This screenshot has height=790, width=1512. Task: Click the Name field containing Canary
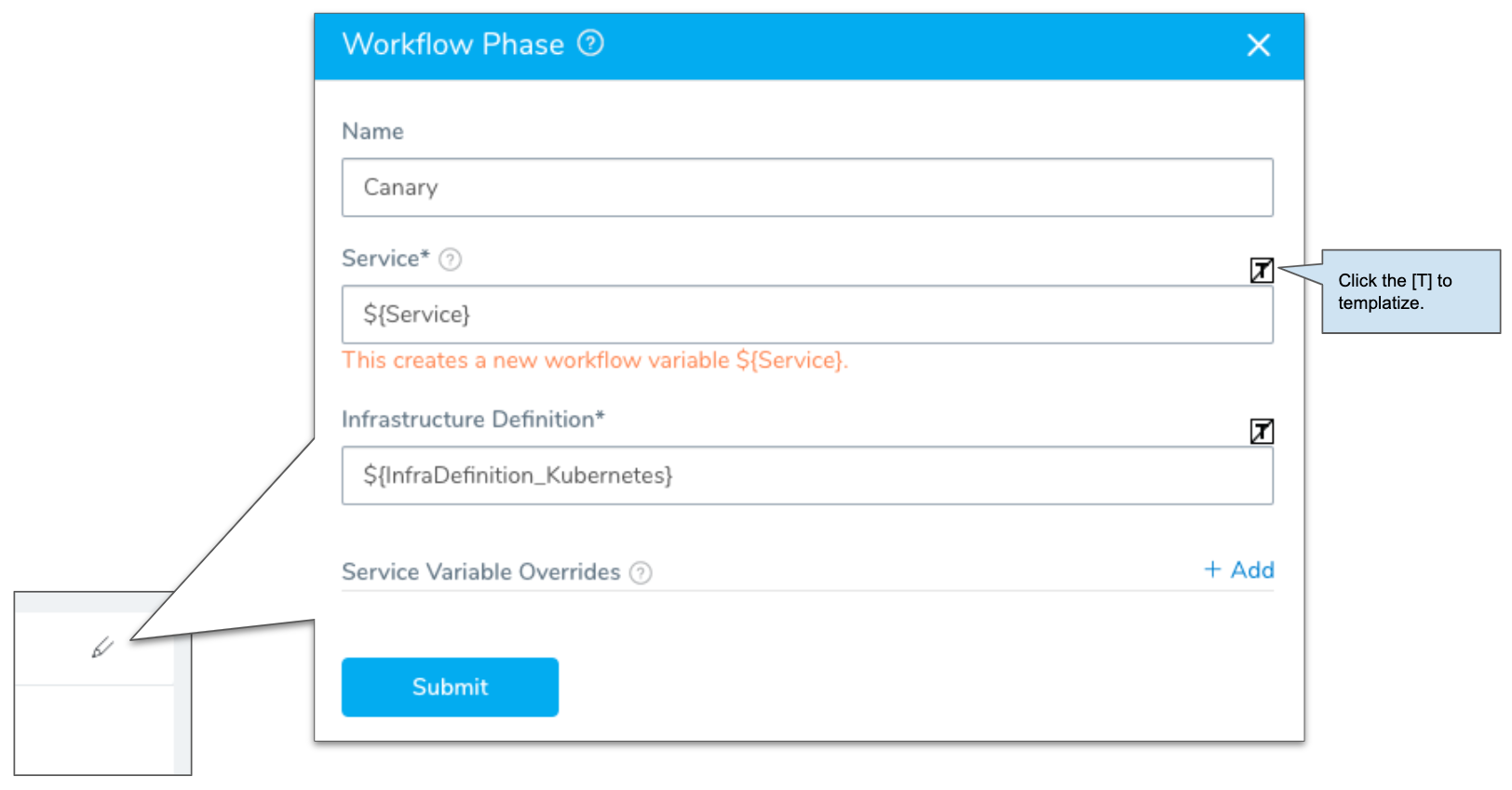(x=807, y=187)
